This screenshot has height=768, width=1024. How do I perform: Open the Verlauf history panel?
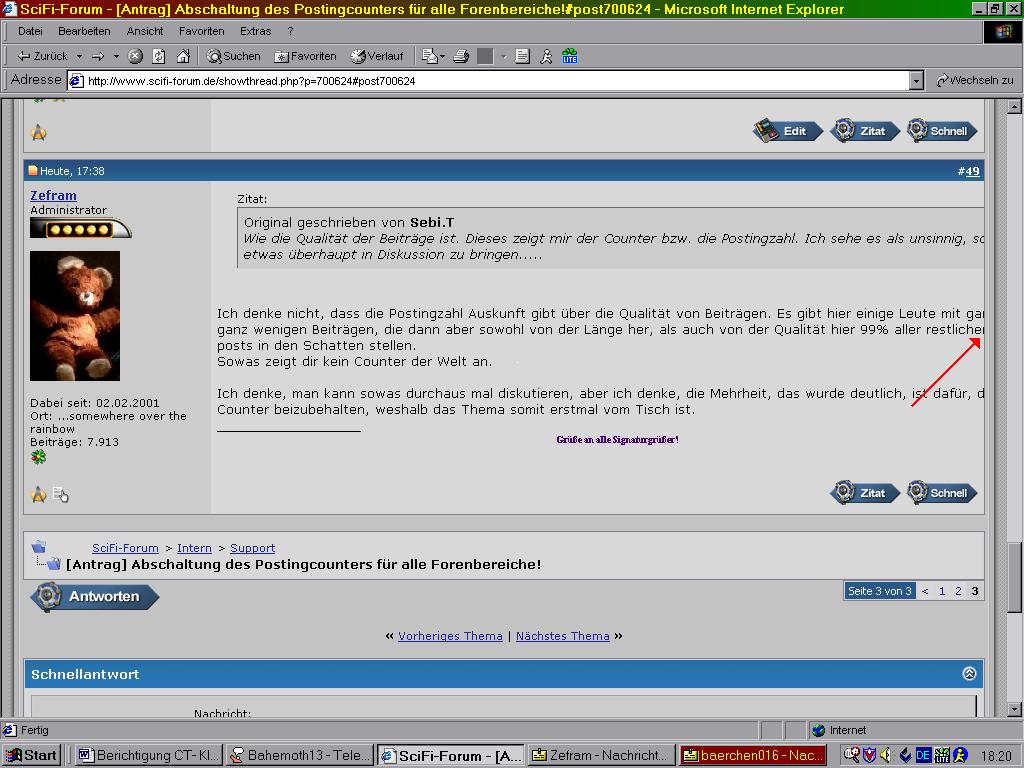tap(376, 56)
